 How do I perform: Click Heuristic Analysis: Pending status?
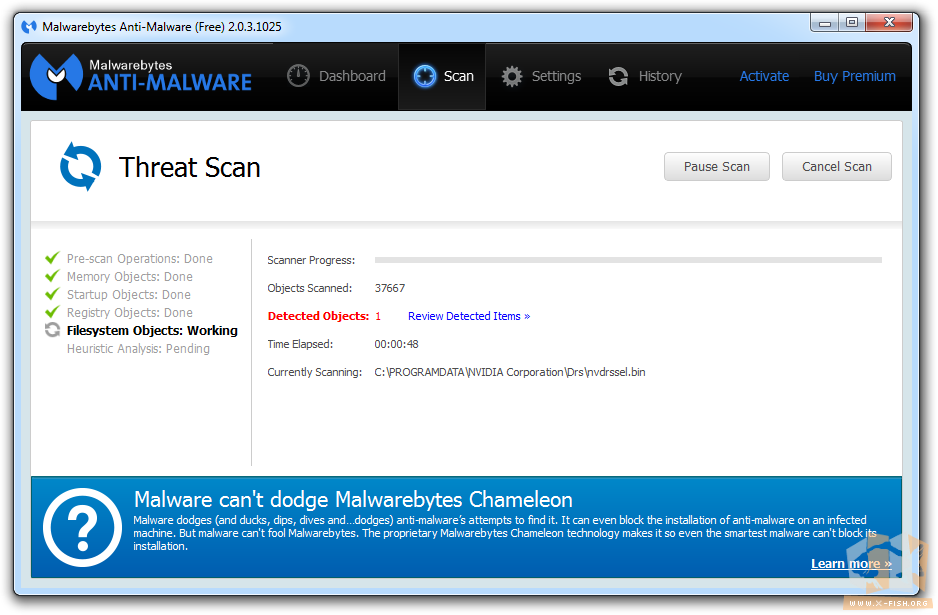138,348
